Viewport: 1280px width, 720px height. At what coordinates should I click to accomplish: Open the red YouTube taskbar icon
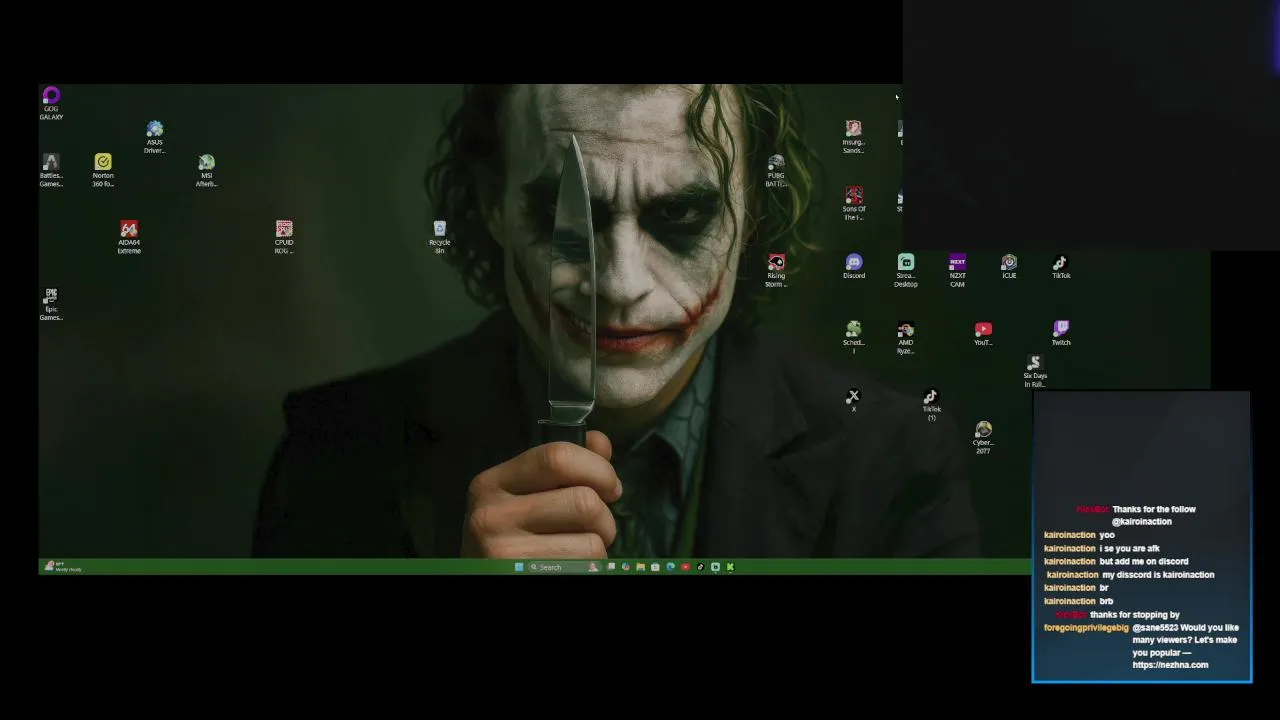tap(685, 567)
